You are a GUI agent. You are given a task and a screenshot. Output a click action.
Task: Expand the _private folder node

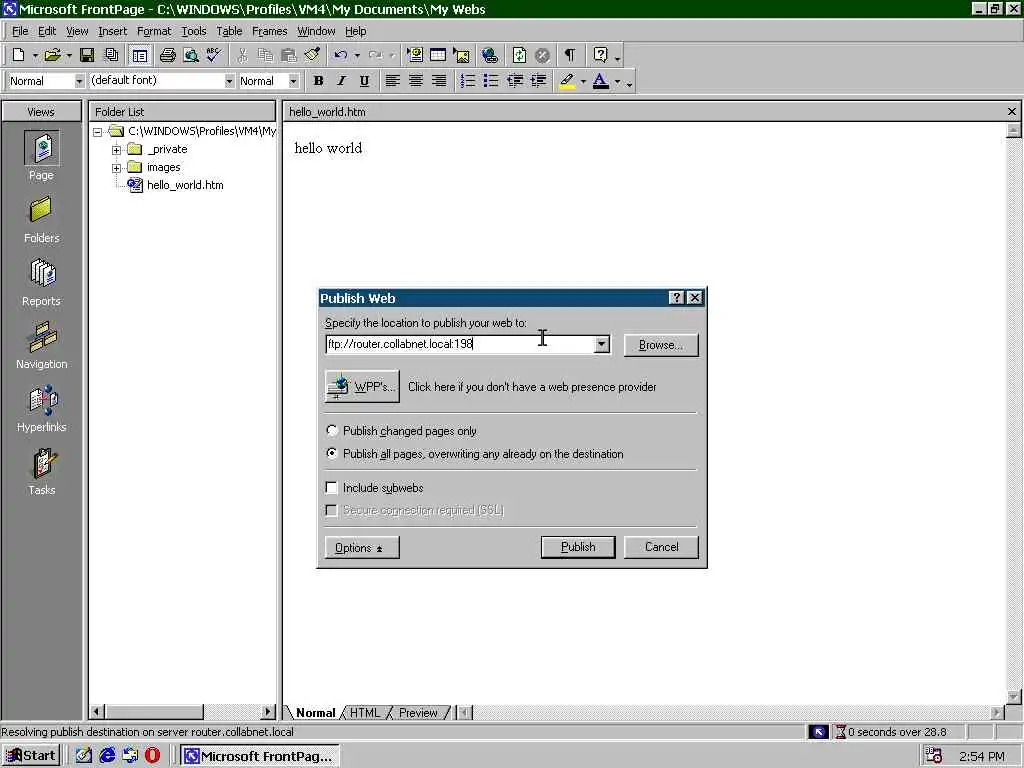(116, 150)
